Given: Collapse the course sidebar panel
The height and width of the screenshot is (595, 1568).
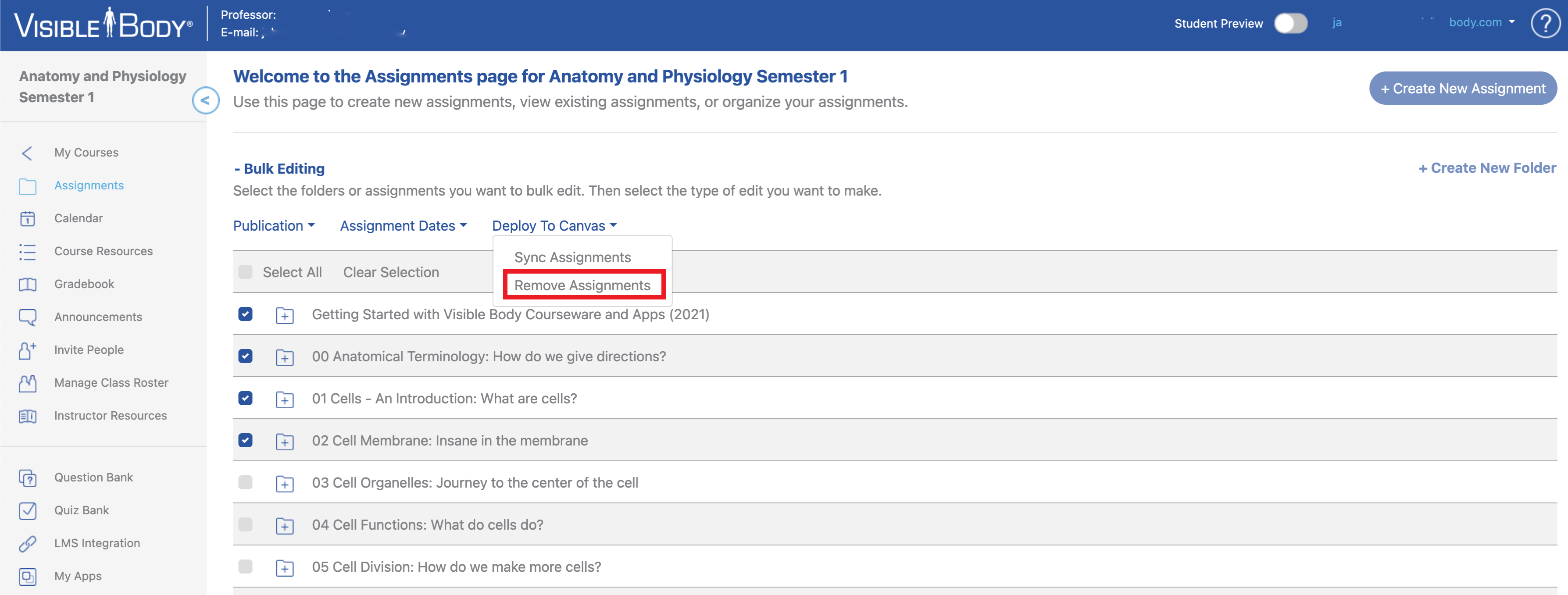Looking at the screenshot, I should (x=205, y=100).
